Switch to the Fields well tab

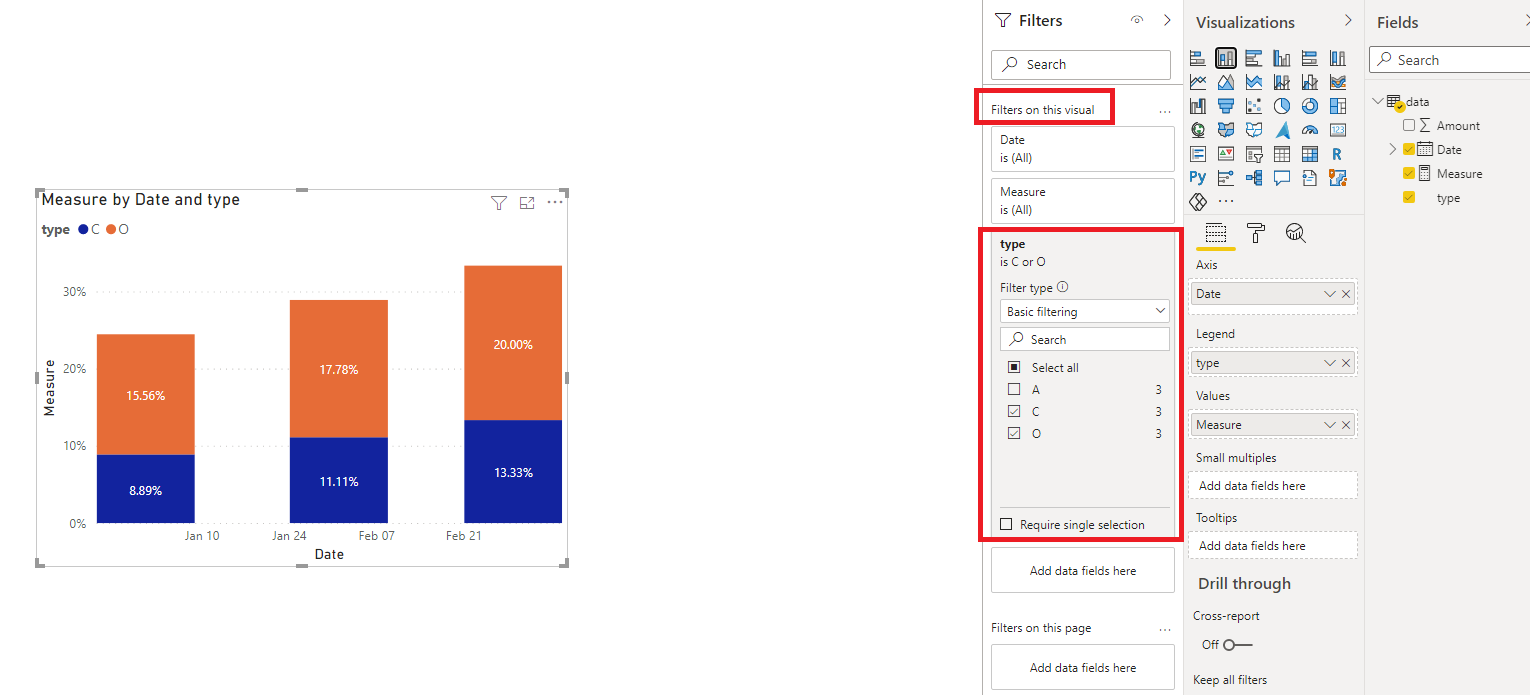[x=1215, y=234]
